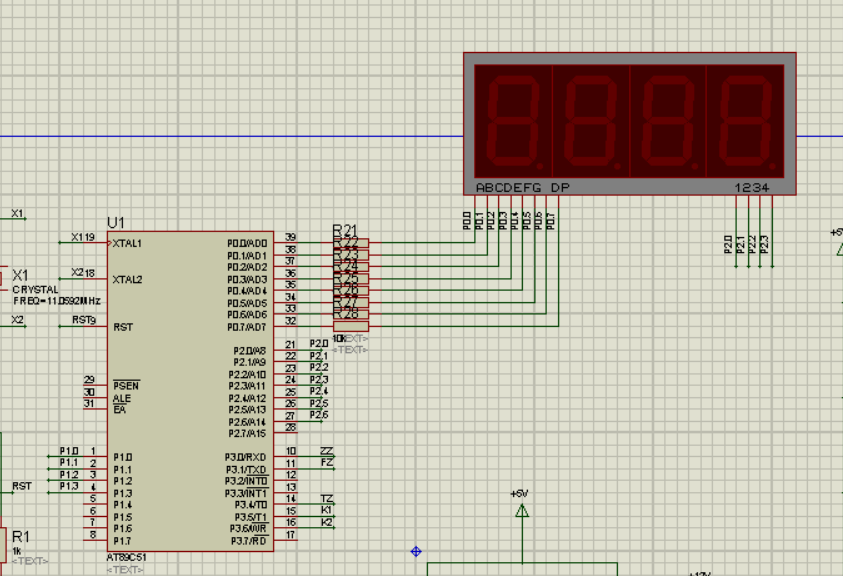843x576 pixels.
Task: Click the EA pin label
Action: point(119,410)
